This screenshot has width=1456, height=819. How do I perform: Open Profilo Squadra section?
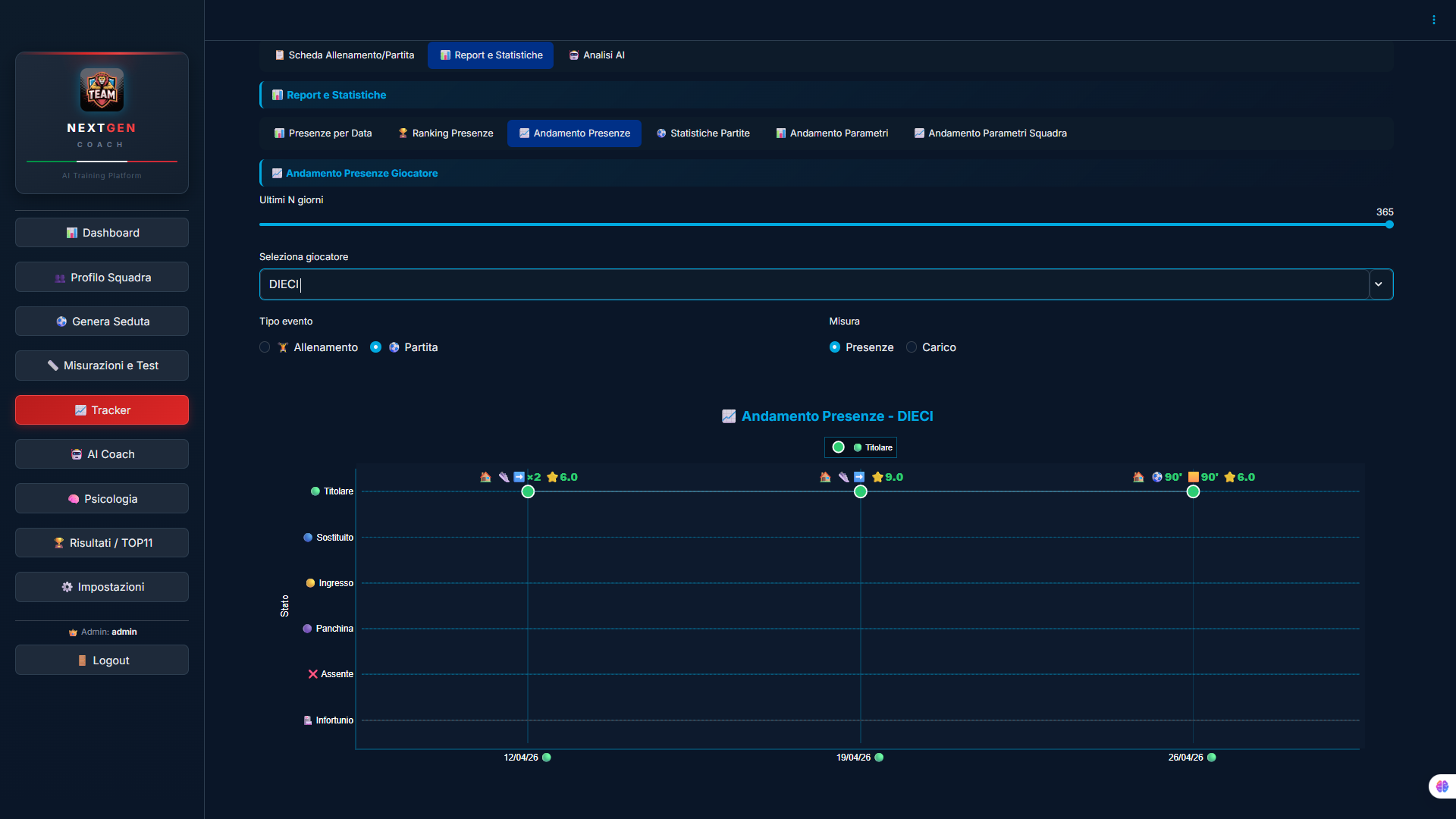point(102,278)
